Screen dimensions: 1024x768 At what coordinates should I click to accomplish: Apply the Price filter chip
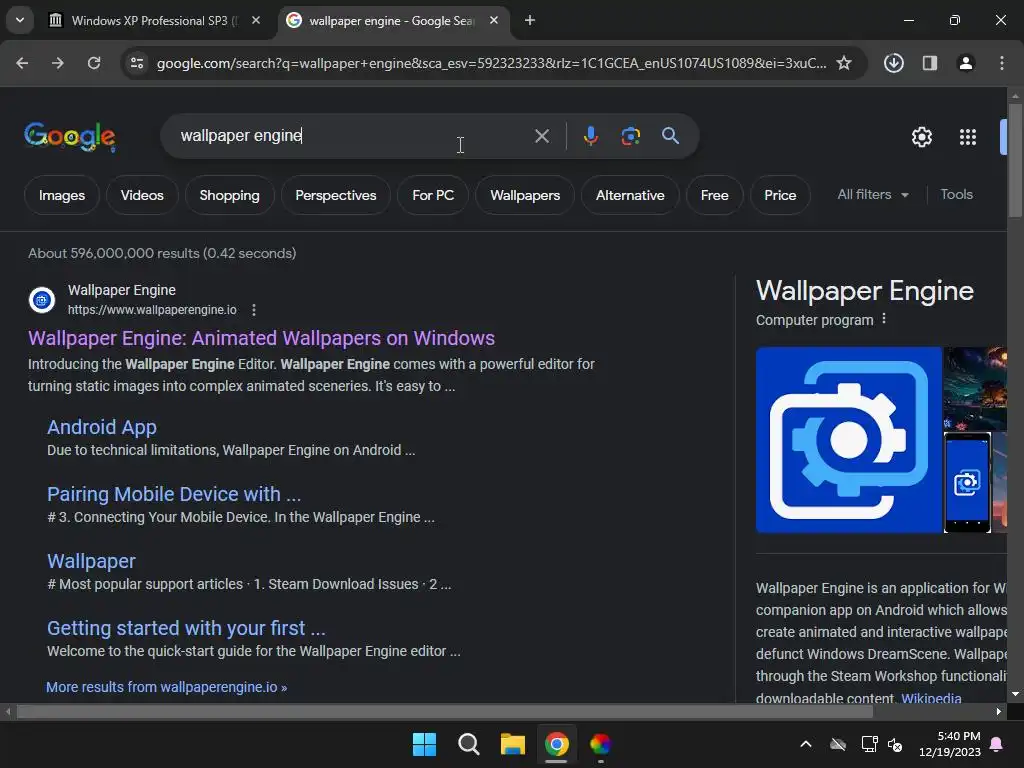point(780,195)
